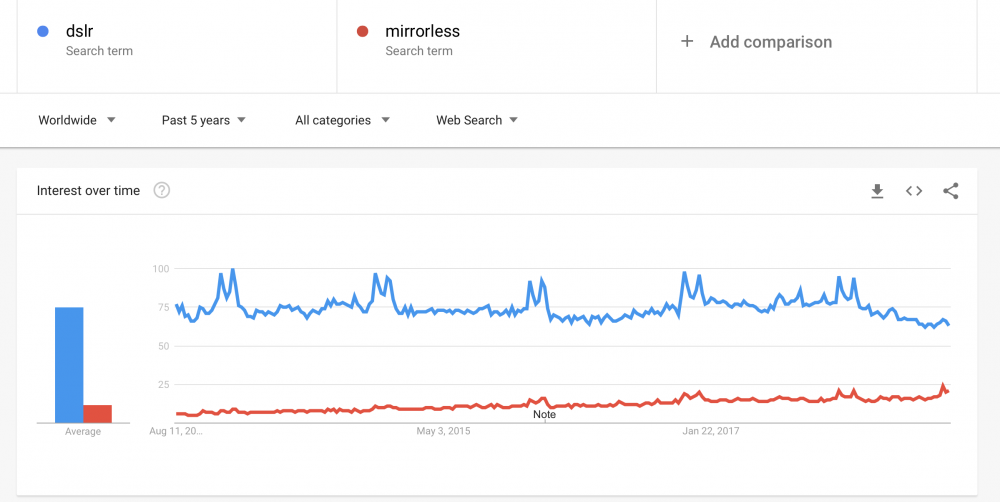Click the blue dslr average bar
1000x502 pixels.
pyautogui.click(x=69, y=365)
